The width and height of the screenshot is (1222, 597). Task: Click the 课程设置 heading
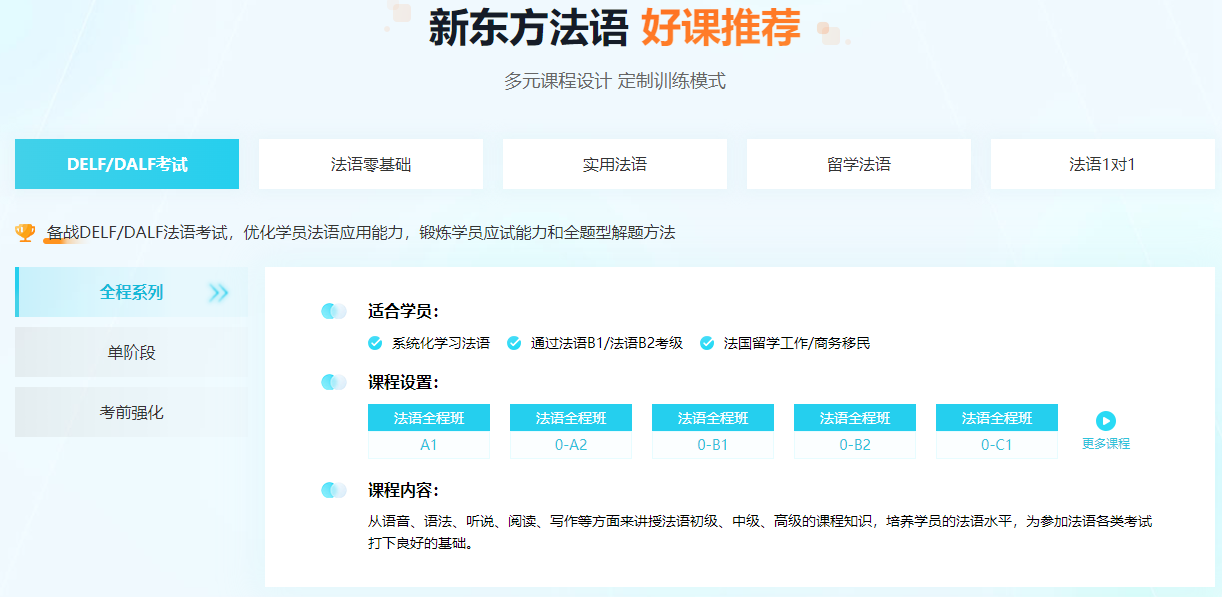403,382
